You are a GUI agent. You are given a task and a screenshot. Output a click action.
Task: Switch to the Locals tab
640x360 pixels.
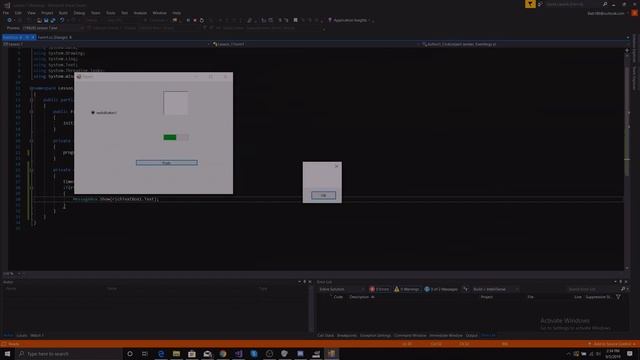[x=22, y=336]
